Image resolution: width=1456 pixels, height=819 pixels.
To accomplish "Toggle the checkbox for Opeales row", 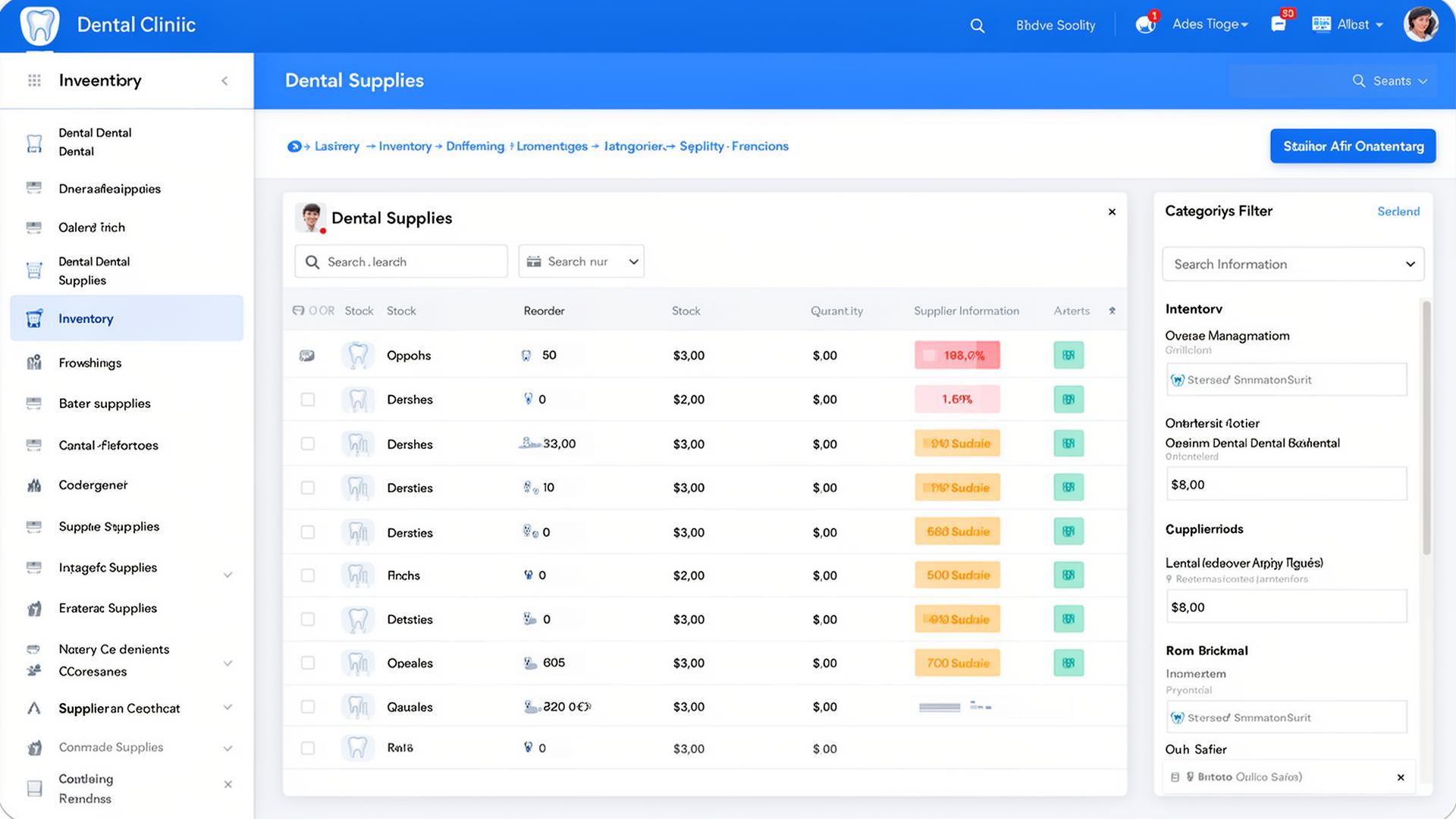I will pos(308,663).
